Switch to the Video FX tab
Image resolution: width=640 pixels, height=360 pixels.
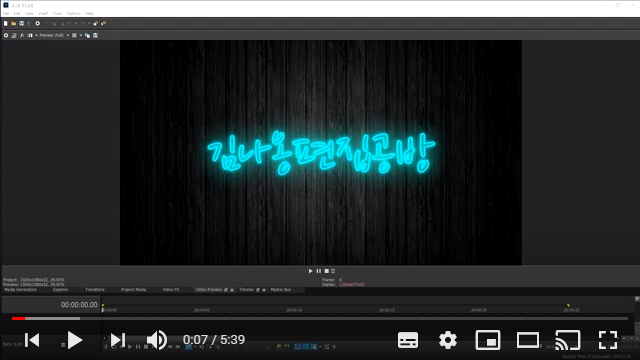coord(171,290)
